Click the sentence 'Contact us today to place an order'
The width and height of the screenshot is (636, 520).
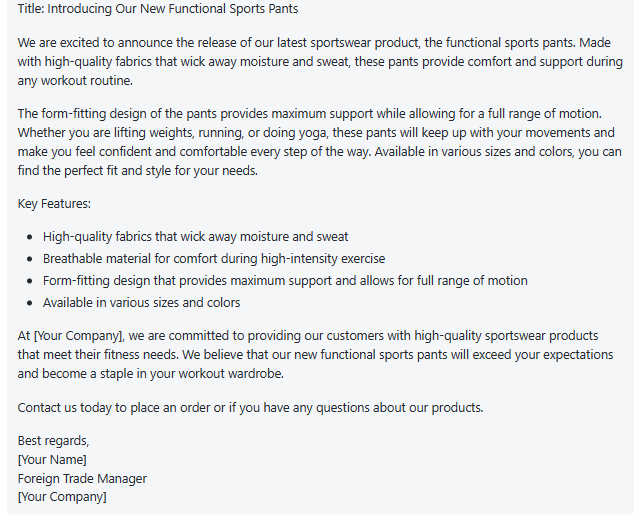tap(251, 408)
